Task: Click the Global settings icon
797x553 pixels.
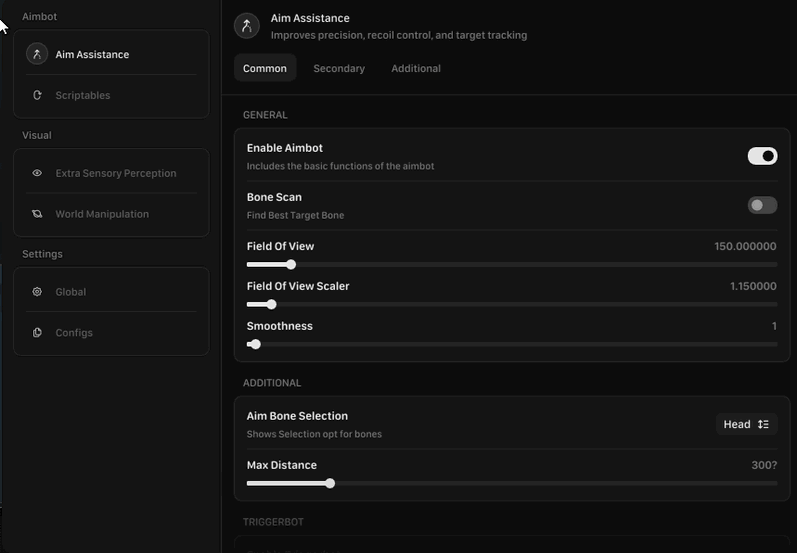Action: (x=37, y=292)
